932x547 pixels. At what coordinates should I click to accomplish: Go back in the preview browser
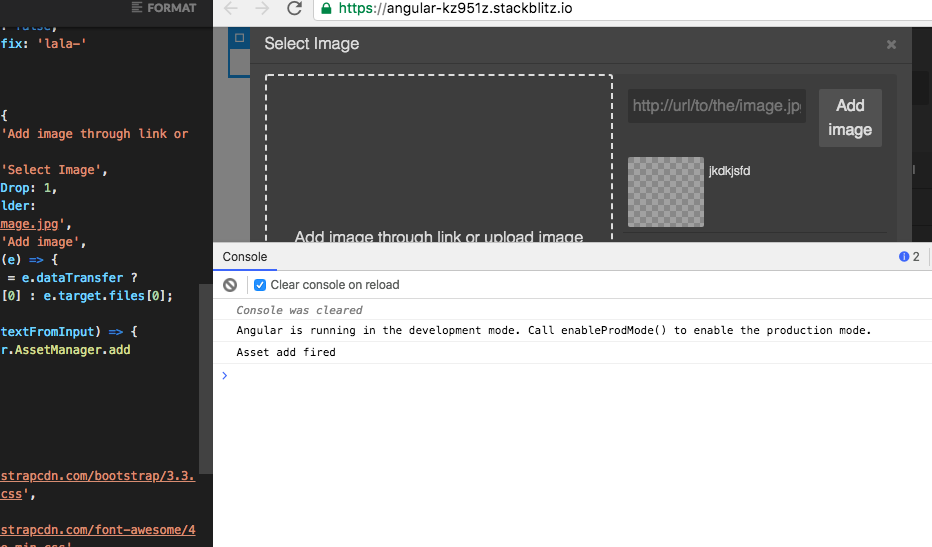pos(231,8)
